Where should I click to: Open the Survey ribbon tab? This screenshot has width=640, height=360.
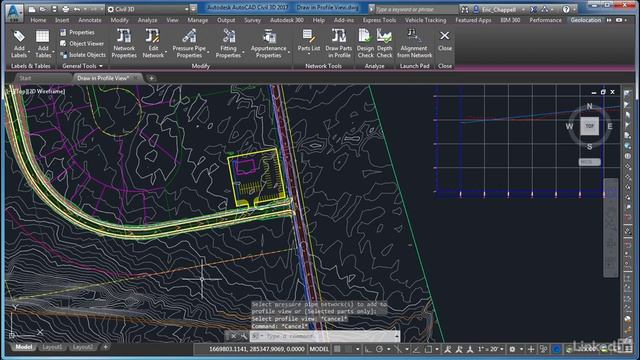pyautogui.click(x=252, y=20)
